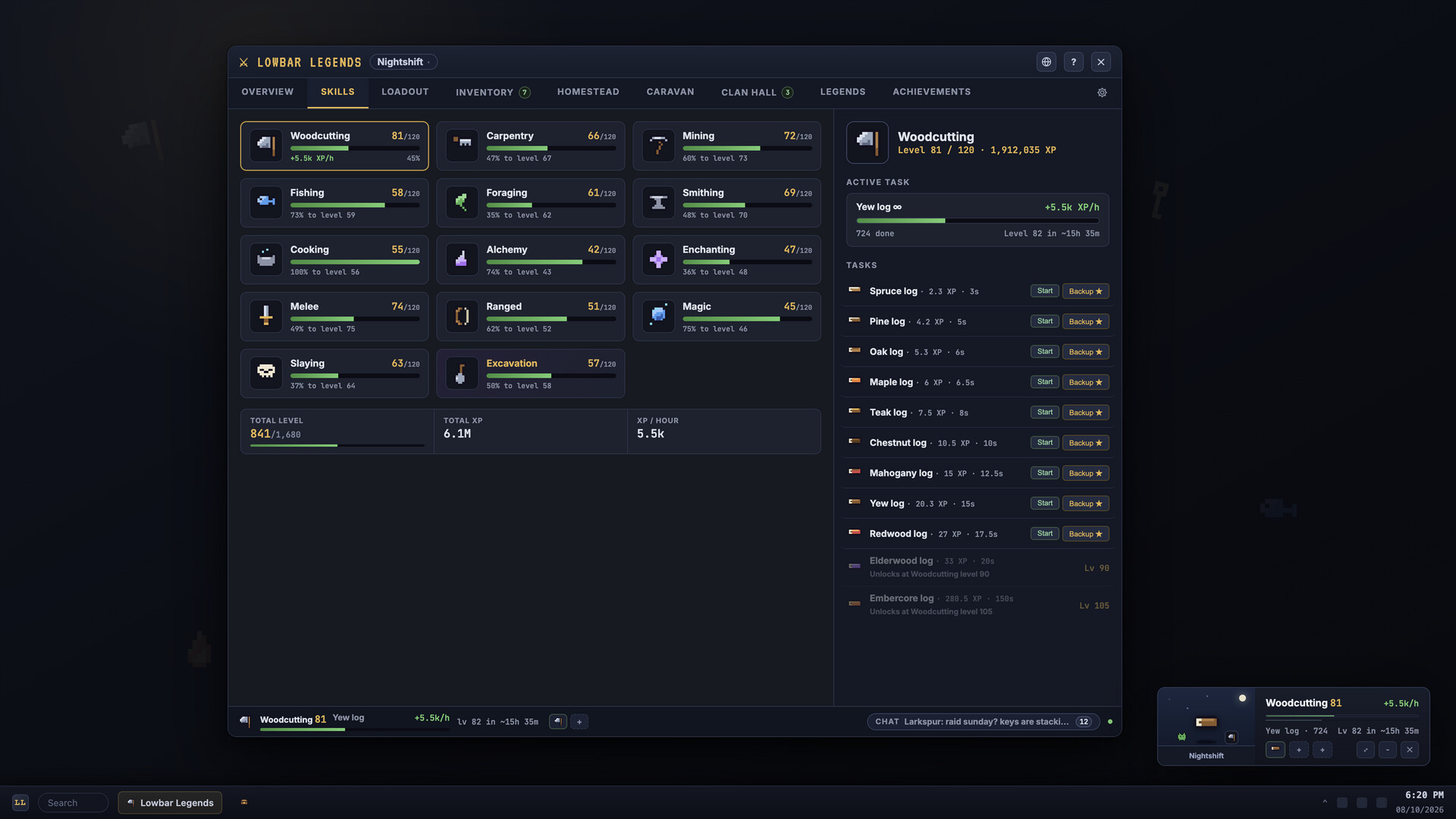Click the LL start icon on the taskbar
This screenshot has height=819, width=1456.
20,802
